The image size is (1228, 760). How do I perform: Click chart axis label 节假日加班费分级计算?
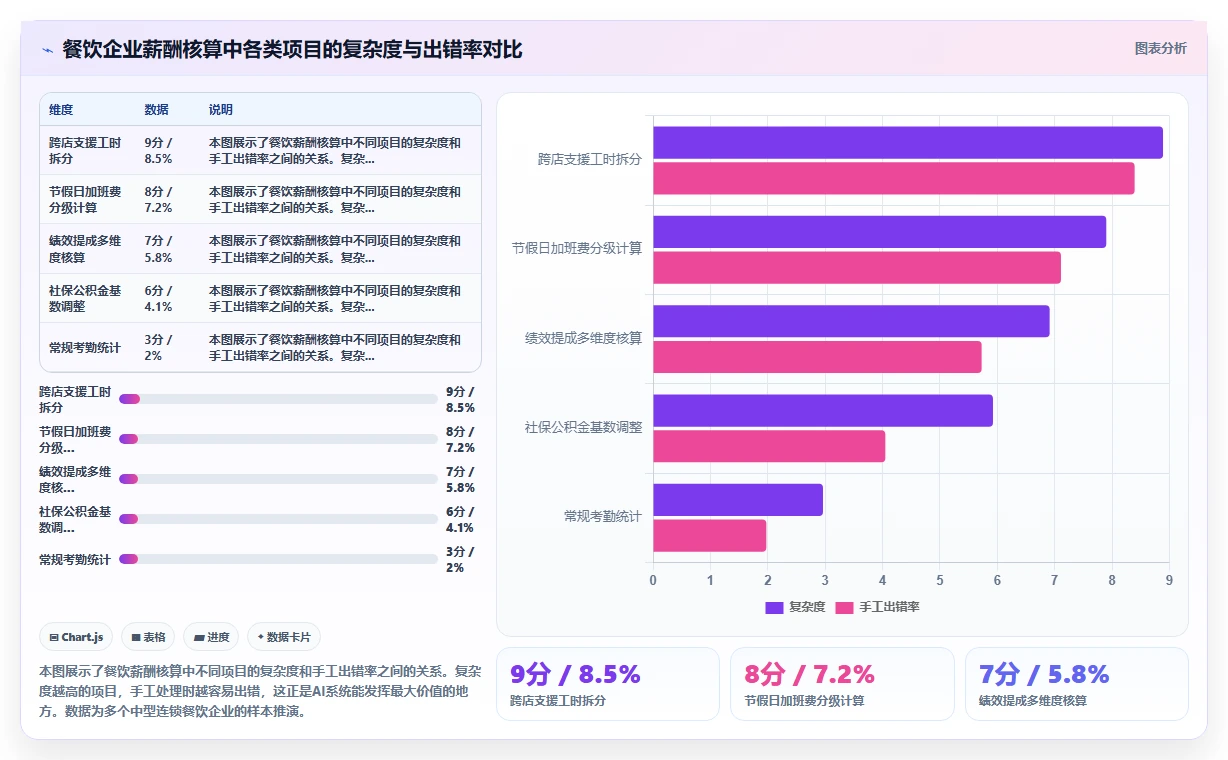pyautogui.click(x=577, y=248)
